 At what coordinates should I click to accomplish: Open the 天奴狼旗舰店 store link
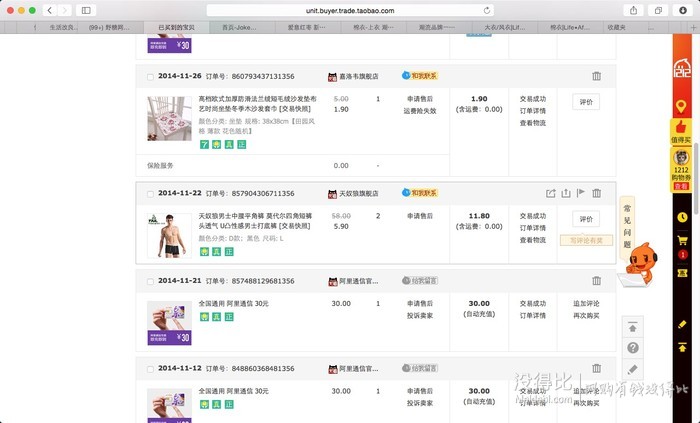coord(358,193)
